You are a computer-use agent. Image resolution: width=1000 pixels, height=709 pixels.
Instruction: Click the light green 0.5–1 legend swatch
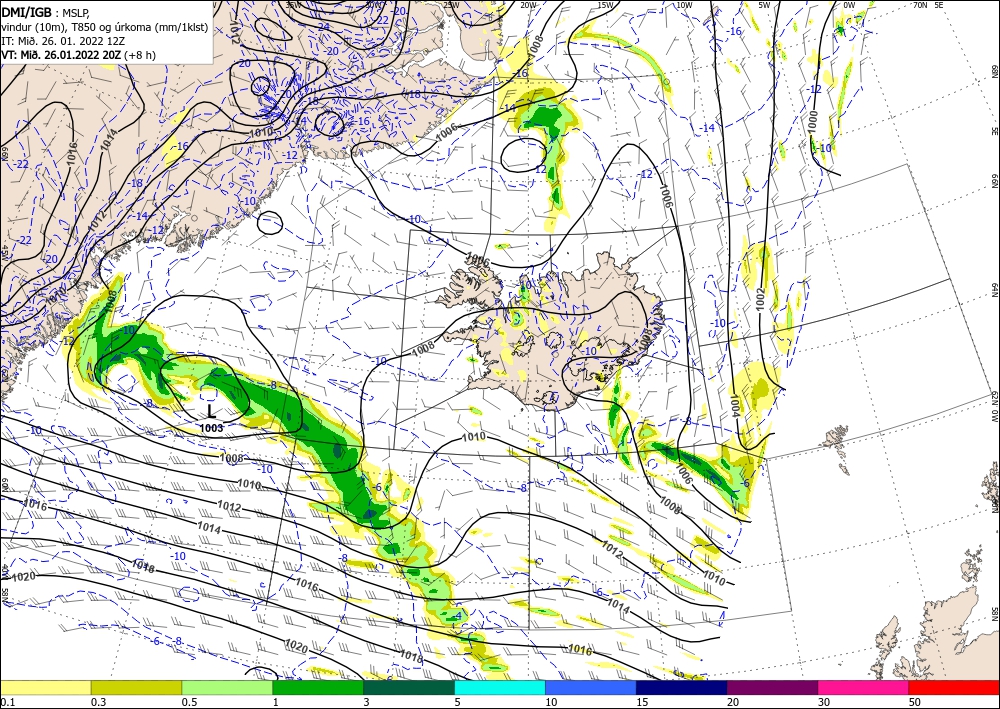coord(227,688)
